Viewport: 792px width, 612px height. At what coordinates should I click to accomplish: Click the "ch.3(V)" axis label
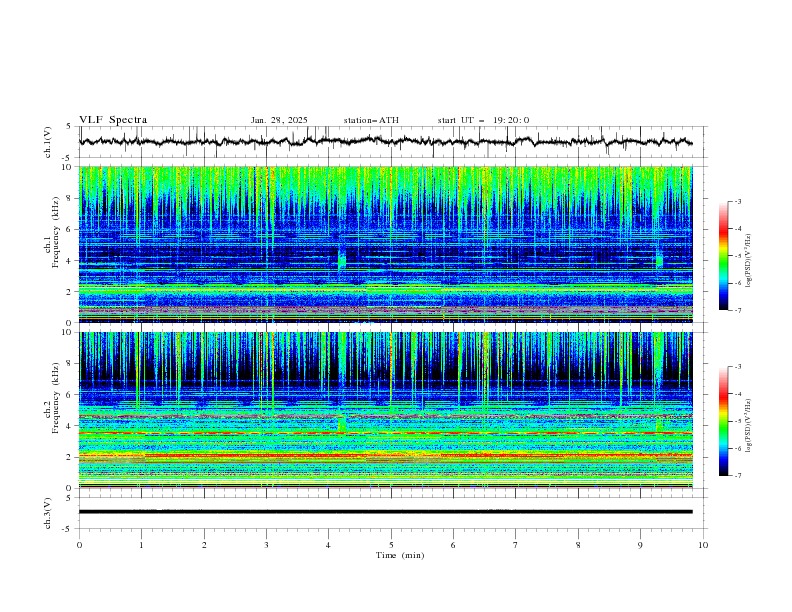coord(48,513)
